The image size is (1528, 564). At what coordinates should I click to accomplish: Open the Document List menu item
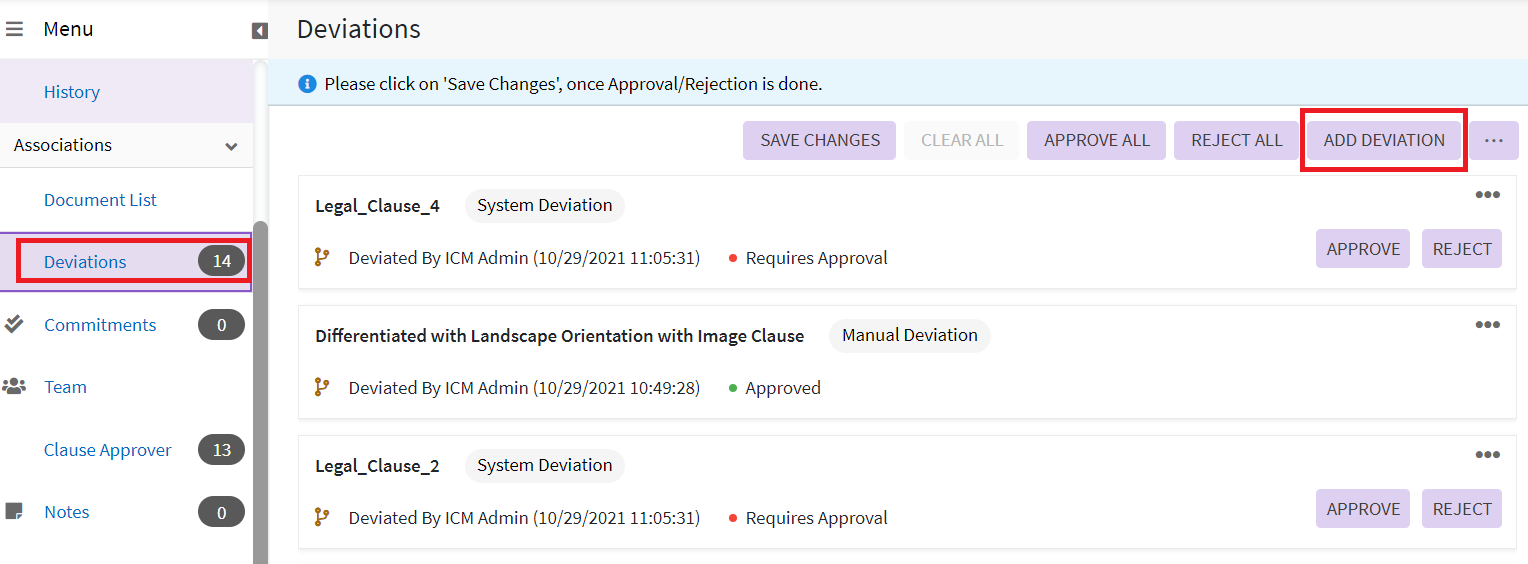[100, 200]
